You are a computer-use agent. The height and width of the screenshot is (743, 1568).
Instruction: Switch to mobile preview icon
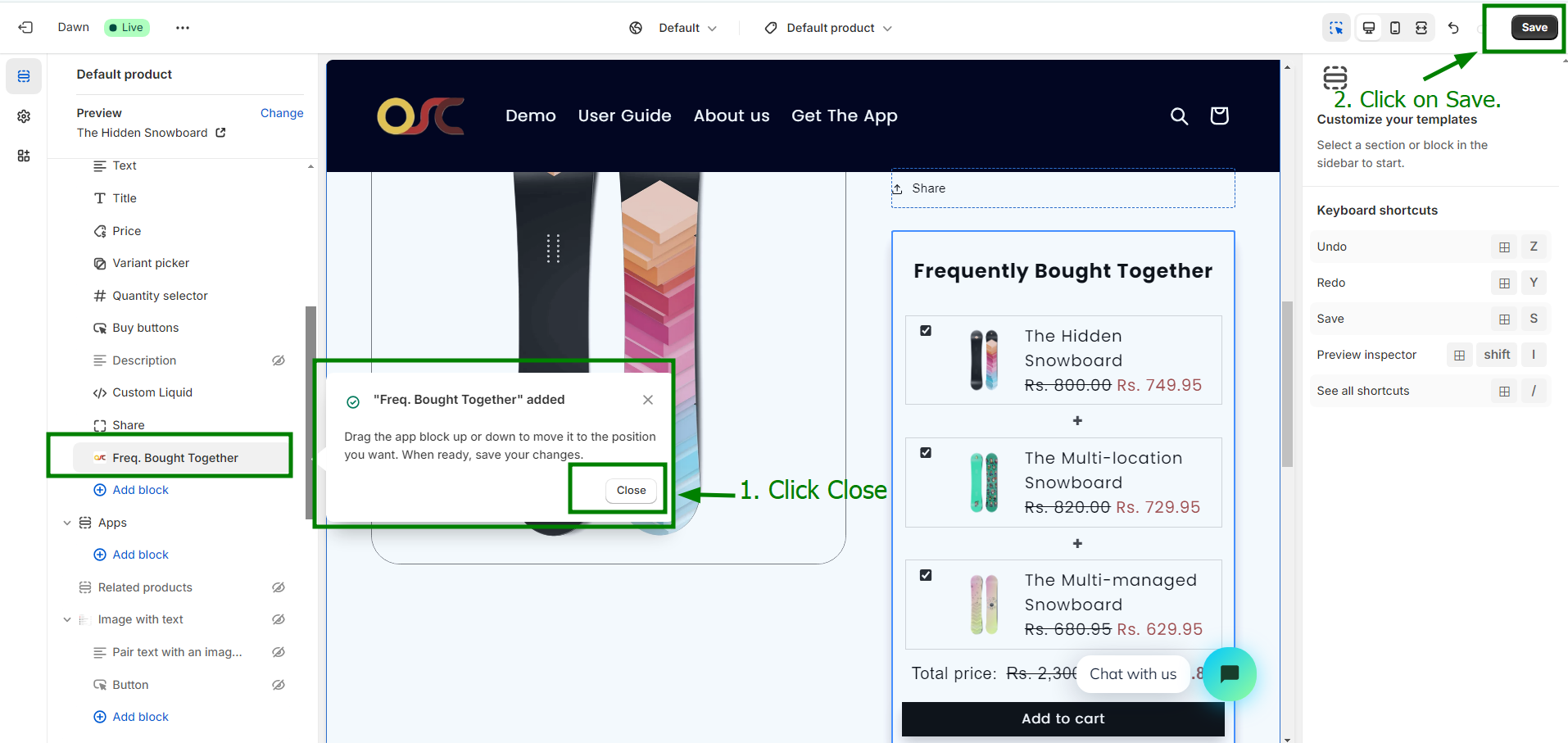tap(1394, 28)
